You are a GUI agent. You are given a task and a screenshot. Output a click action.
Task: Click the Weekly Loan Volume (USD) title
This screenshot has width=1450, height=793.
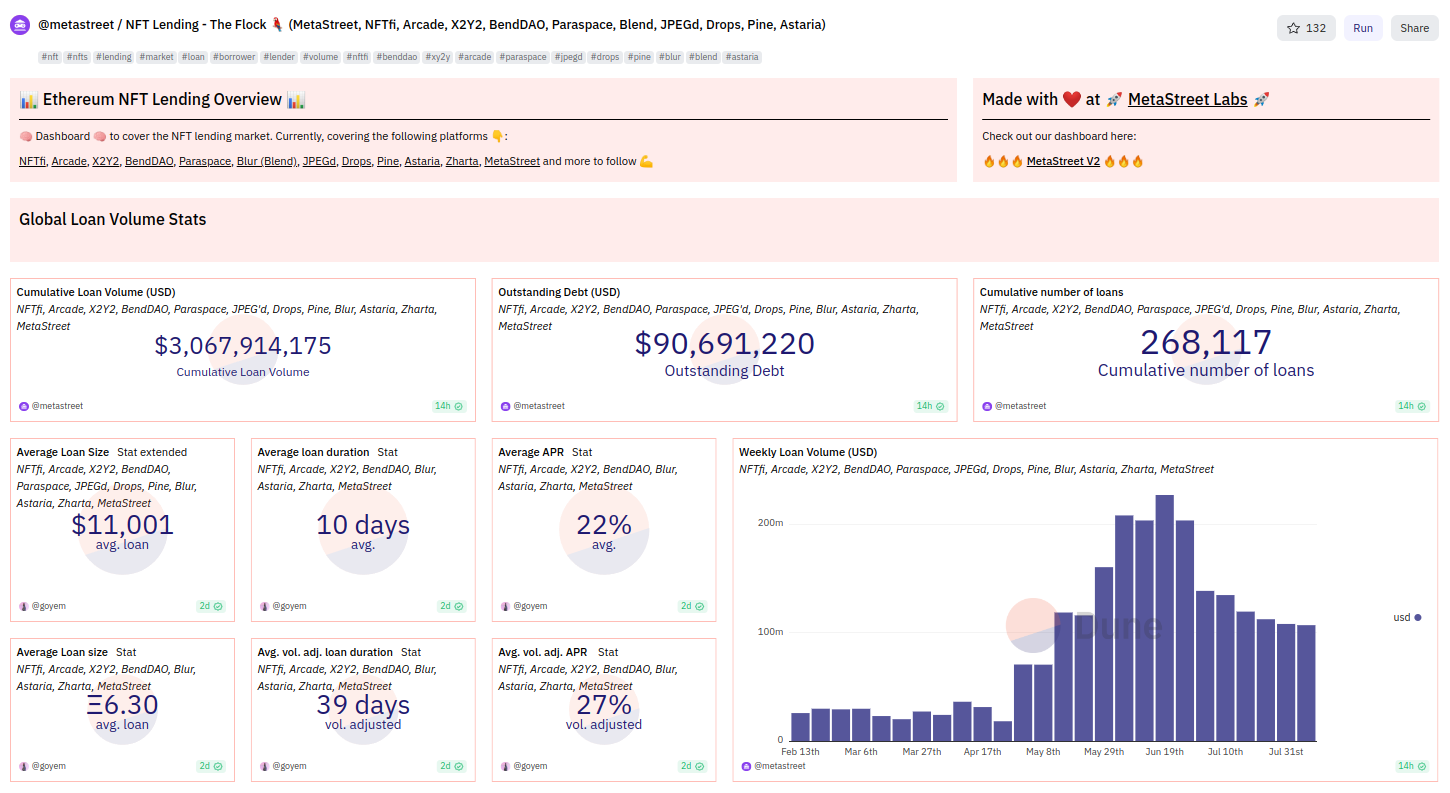point(808,452)
